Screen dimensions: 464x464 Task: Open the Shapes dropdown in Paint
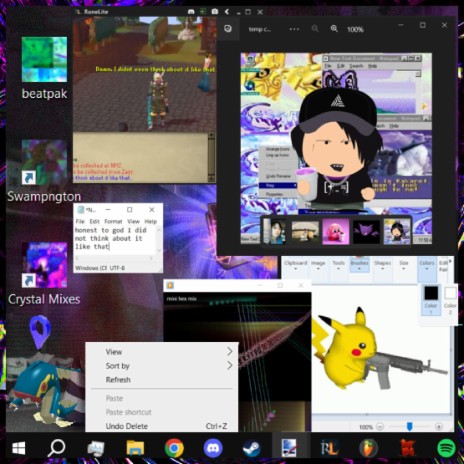tap(382, 265)
